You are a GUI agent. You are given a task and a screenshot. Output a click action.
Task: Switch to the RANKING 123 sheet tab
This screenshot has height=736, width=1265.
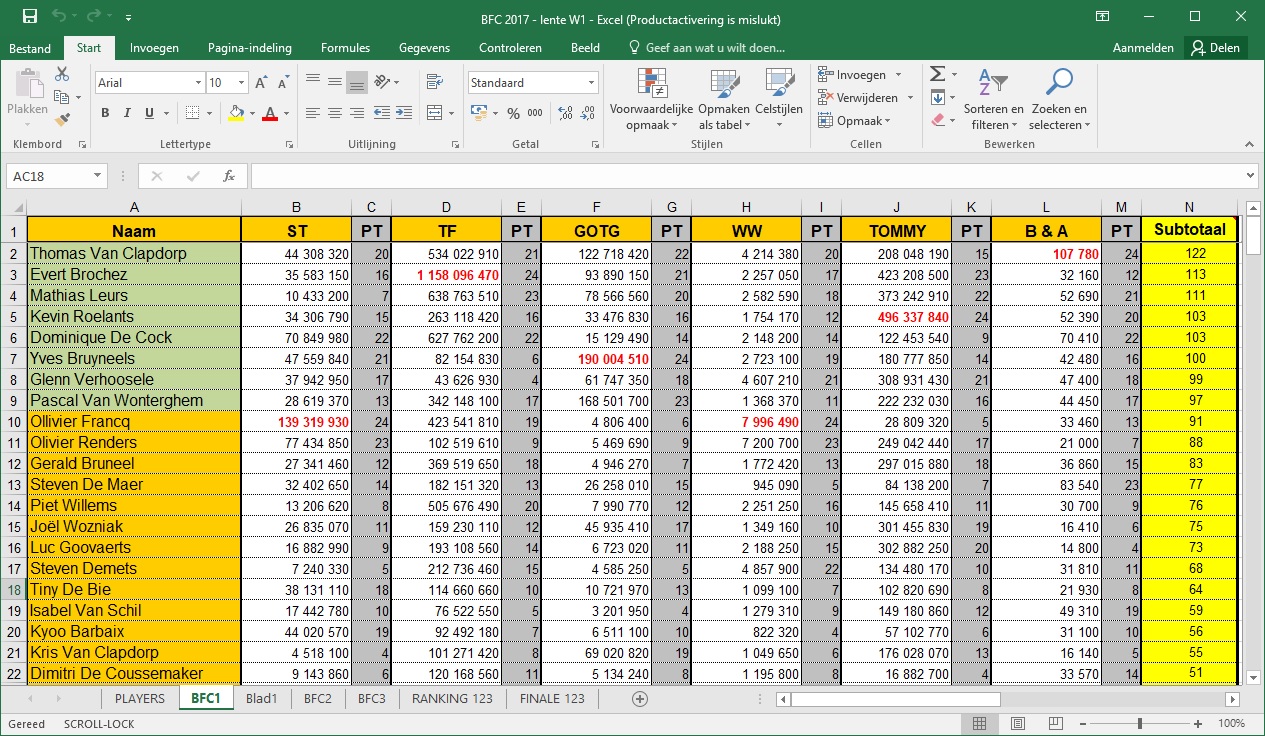point(452,698)
